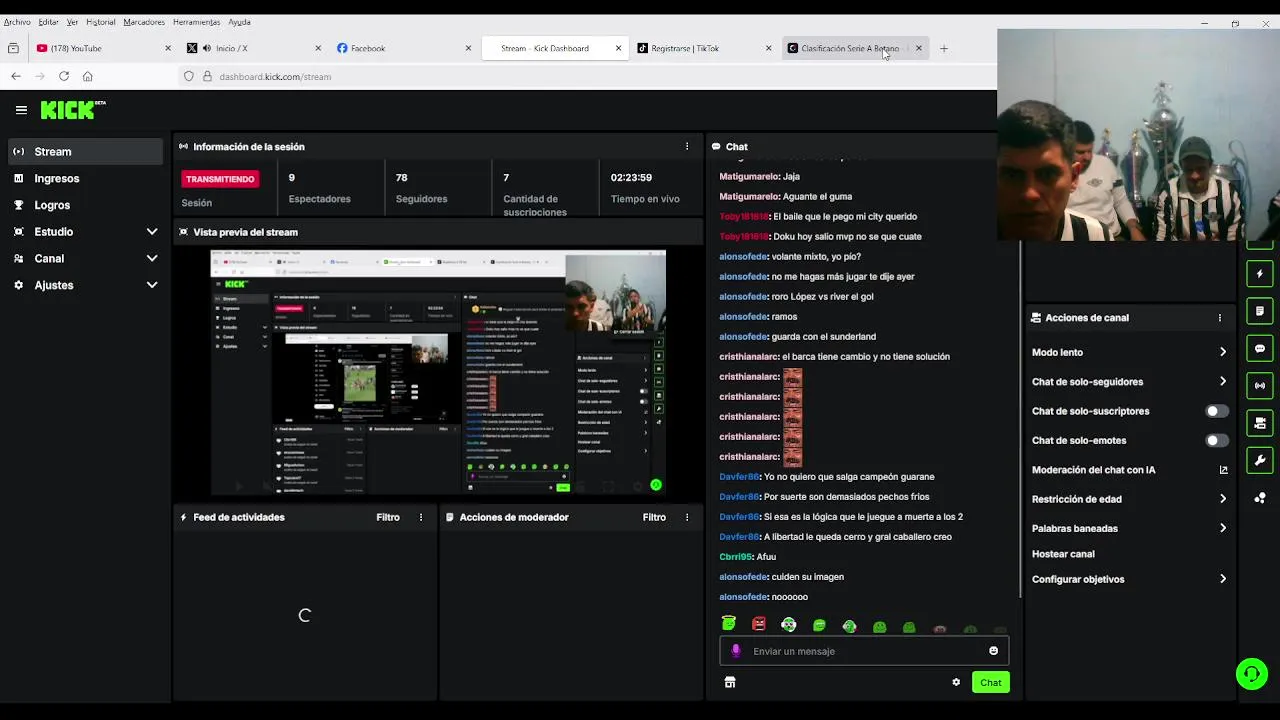Image resolution: width=1280 pixels, height=720 pixels.
Task: Switch to the Registrarse TikTok tab
Action: tap(705, 48)
